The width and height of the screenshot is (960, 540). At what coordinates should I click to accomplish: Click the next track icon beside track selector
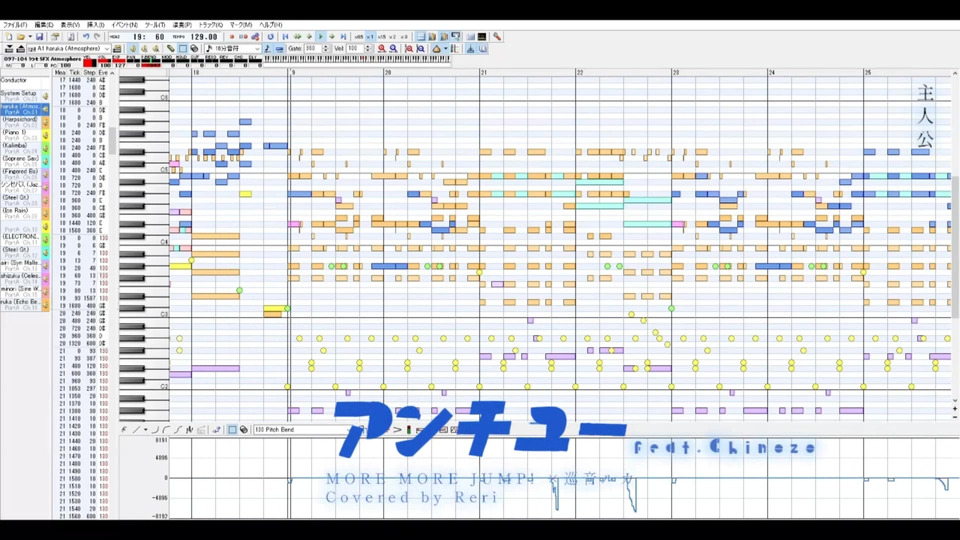[20, 48]
